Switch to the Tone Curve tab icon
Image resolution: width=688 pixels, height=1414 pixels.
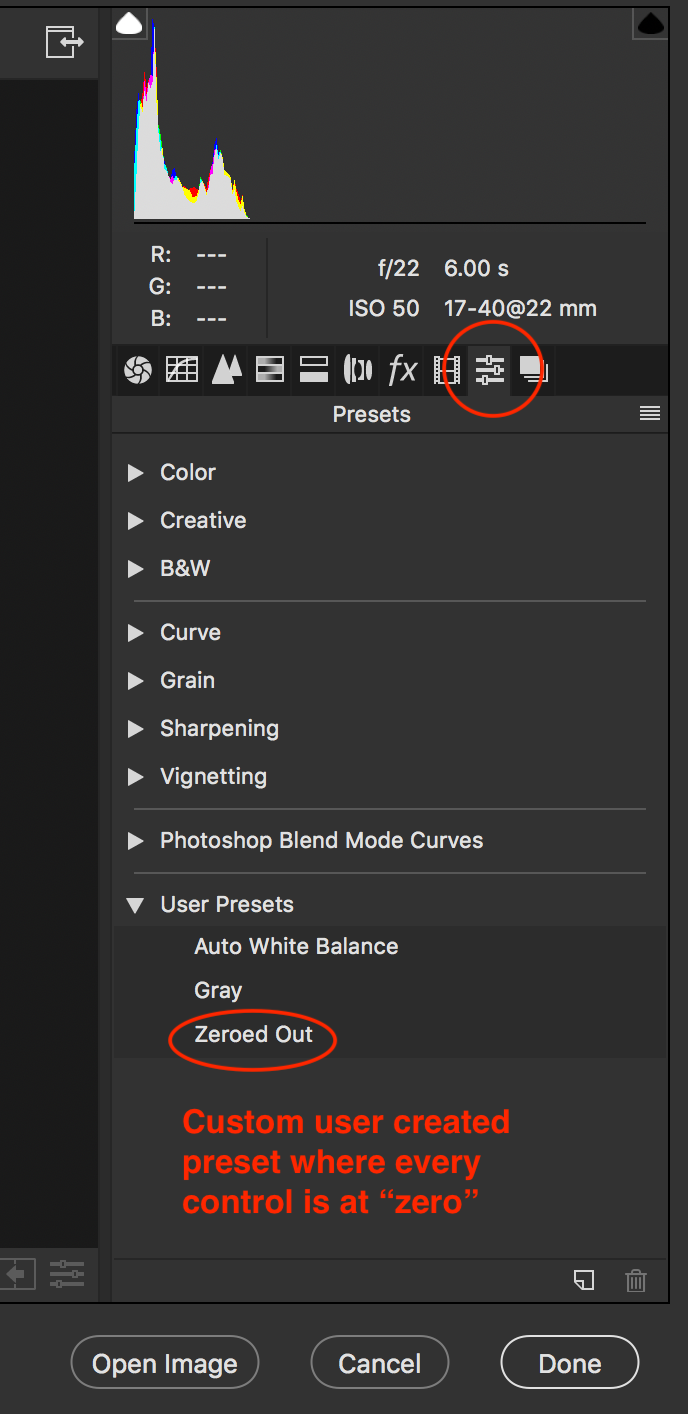(x=182, y=370)
